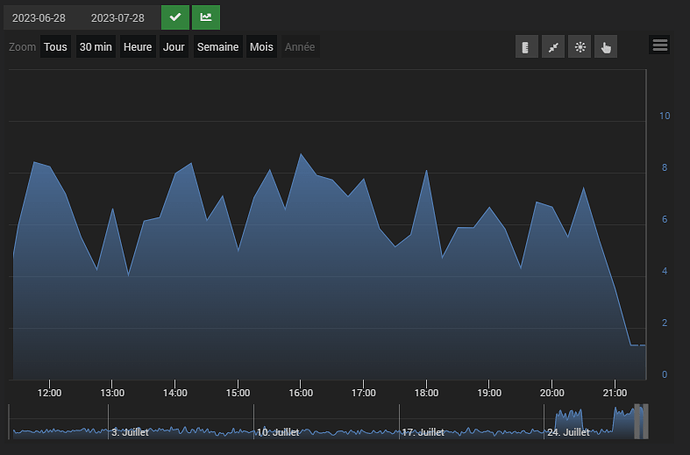Click the green chart compare button
690x455 pixels.
point(206,17)
